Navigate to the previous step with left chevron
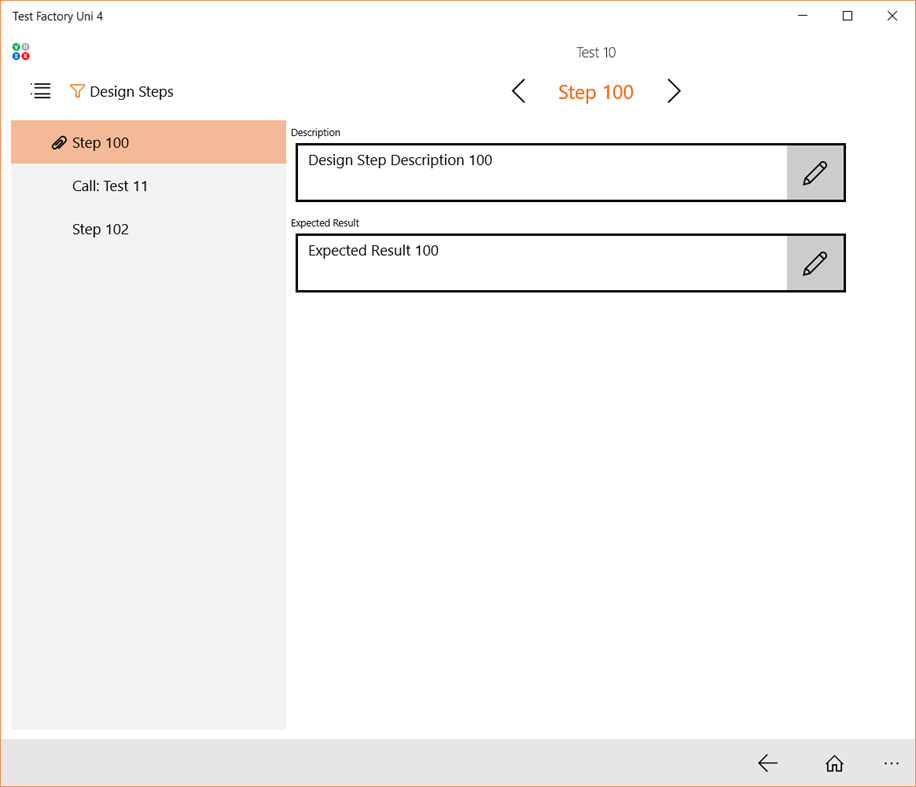916x787 pixels. (518, 91)
